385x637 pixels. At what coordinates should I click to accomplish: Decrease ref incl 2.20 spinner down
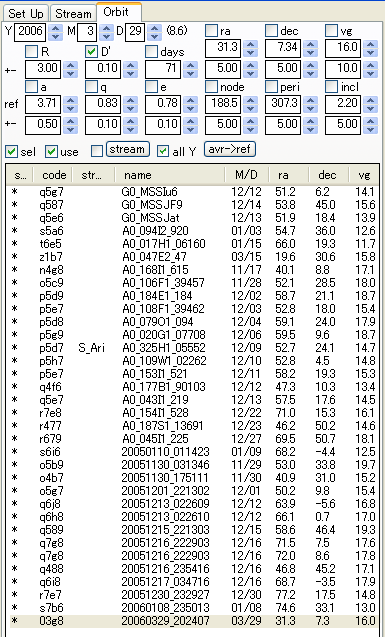(370, 109)
